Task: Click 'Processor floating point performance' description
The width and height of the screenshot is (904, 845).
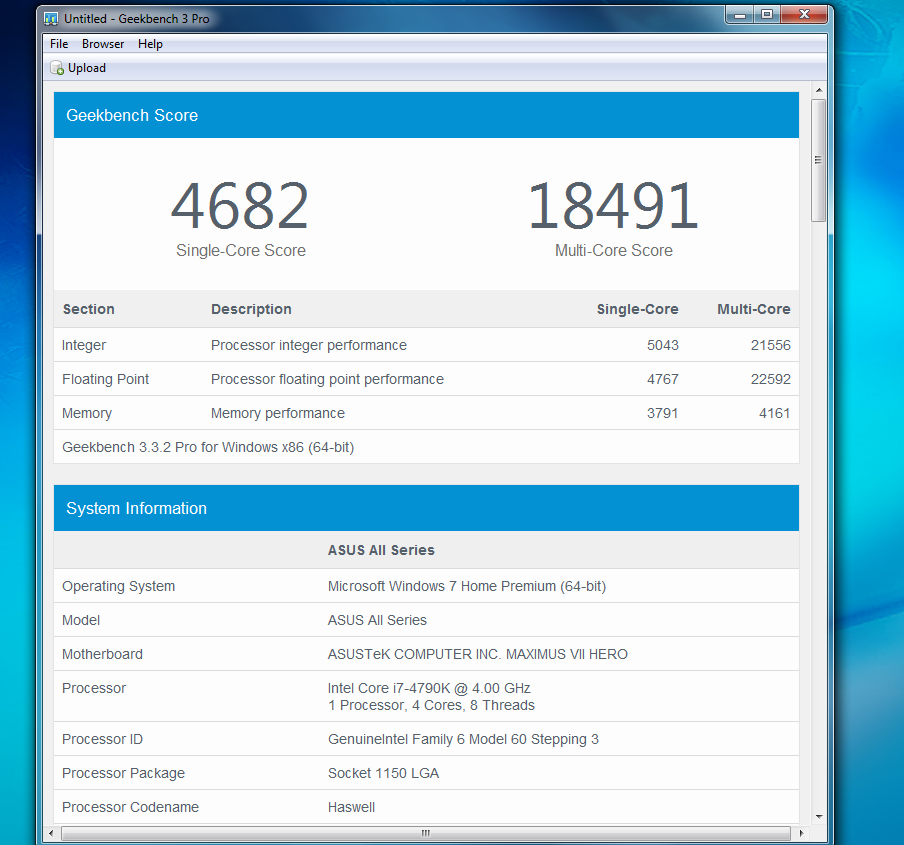Action: (x=327, y=379)
